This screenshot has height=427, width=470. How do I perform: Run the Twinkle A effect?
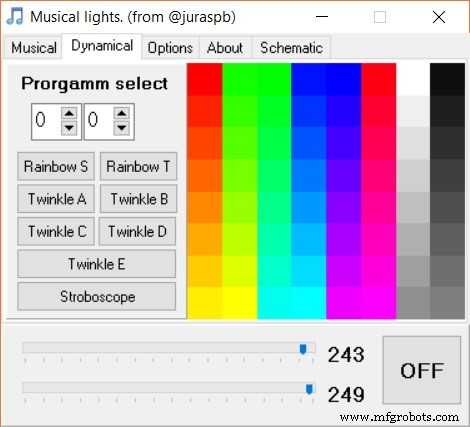(56, 199)
